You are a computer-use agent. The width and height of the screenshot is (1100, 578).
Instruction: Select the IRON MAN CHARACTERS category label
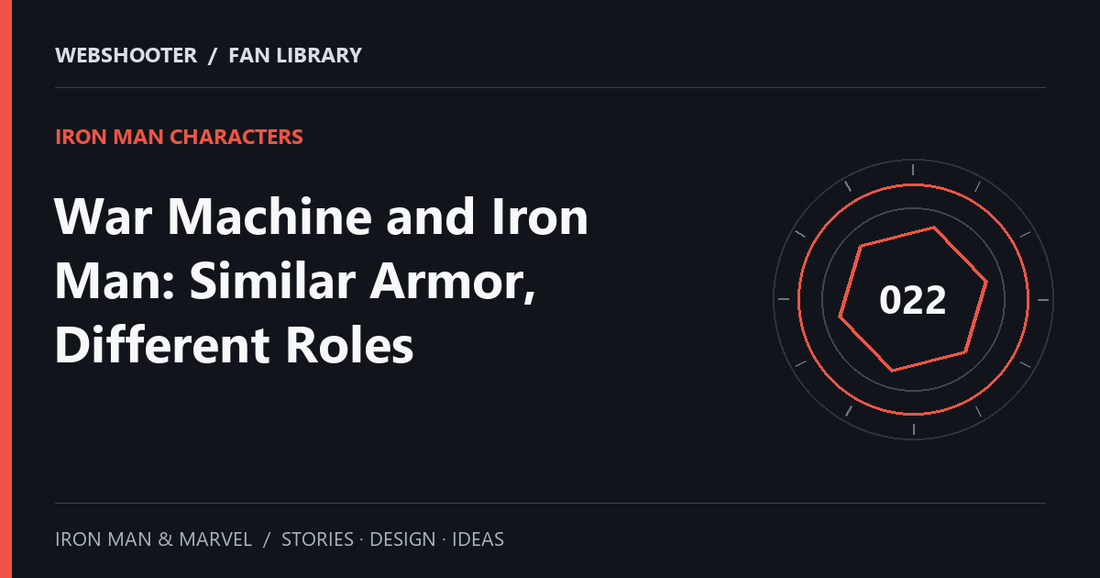coord(179,137)
